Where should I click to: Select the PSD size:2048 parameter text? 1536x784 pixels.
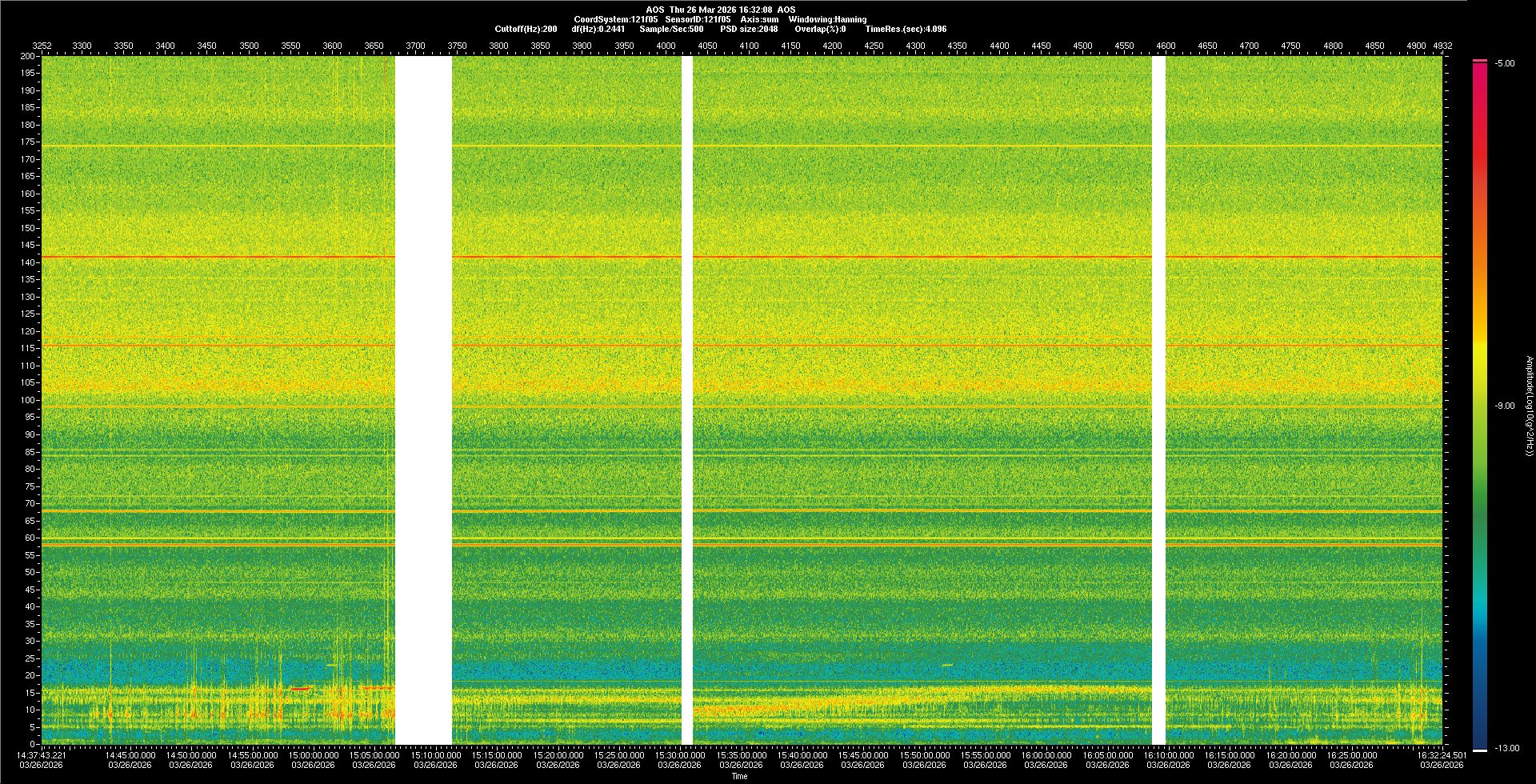point(749,29)
